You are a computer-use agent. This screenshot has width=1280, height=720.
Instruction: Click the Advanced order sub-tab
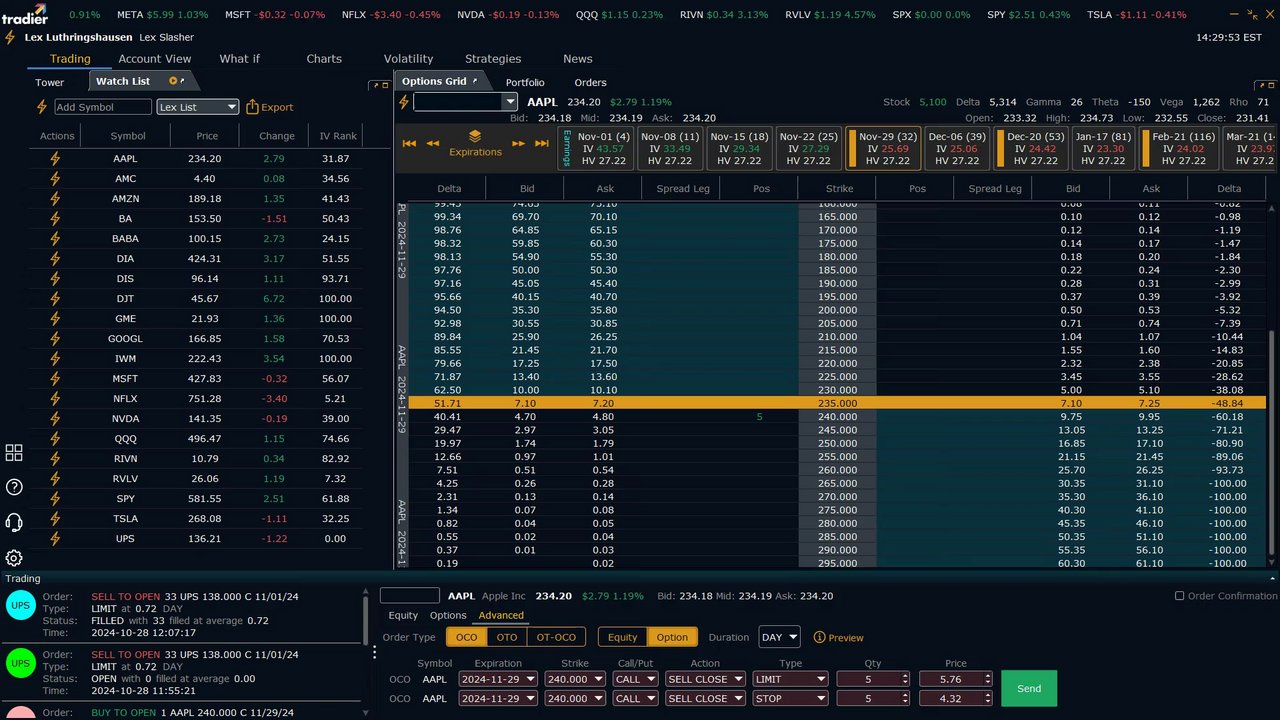point(501,616)
